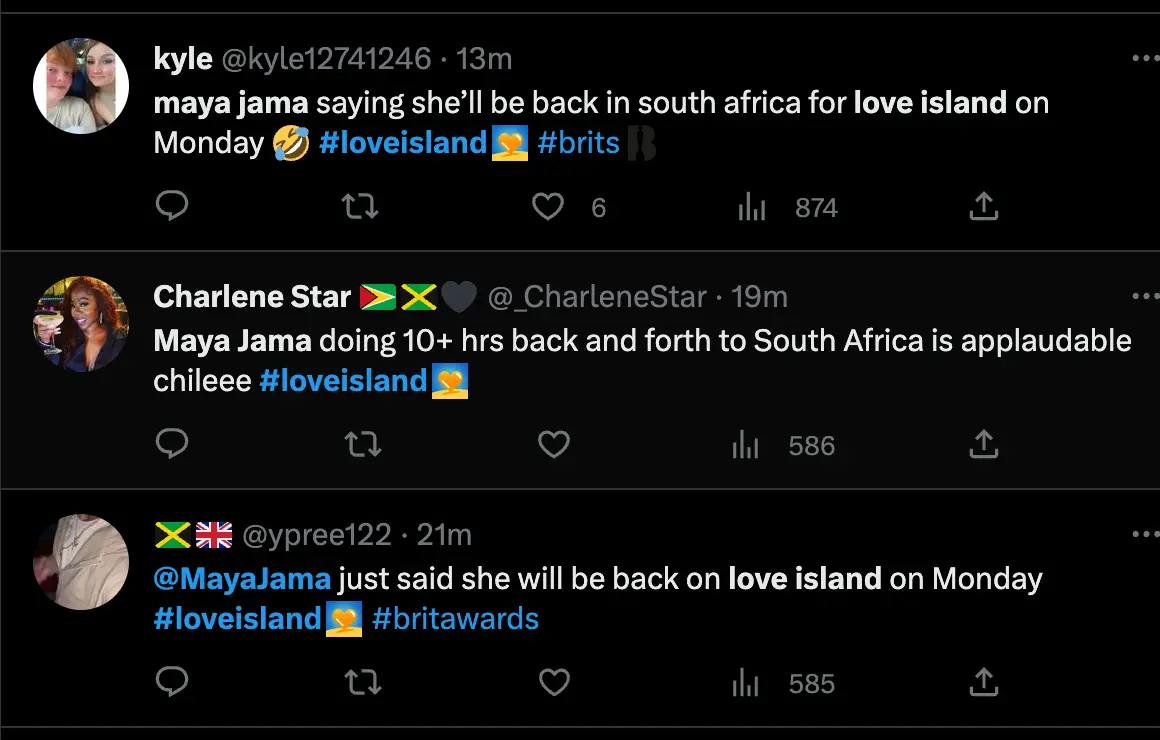Open Charlene Star's avatar
The image size is (1160, 740).
[x=80, y=324]
